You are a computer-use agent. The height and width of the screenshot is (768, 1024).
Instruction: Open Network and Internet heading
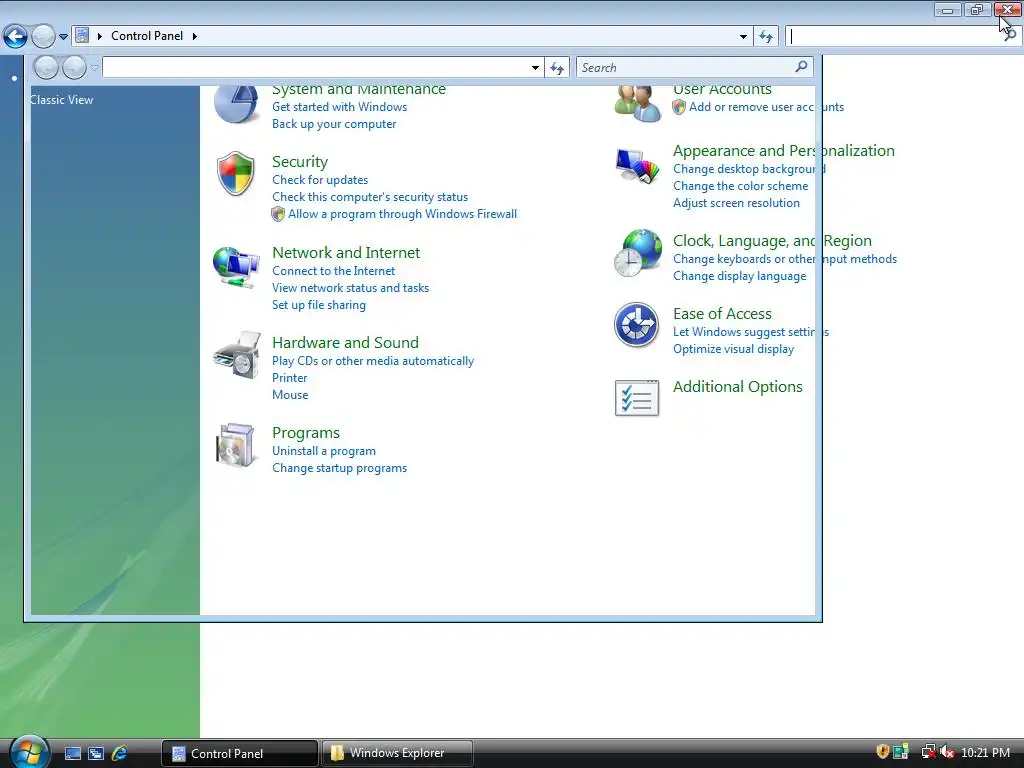point(346,252)
